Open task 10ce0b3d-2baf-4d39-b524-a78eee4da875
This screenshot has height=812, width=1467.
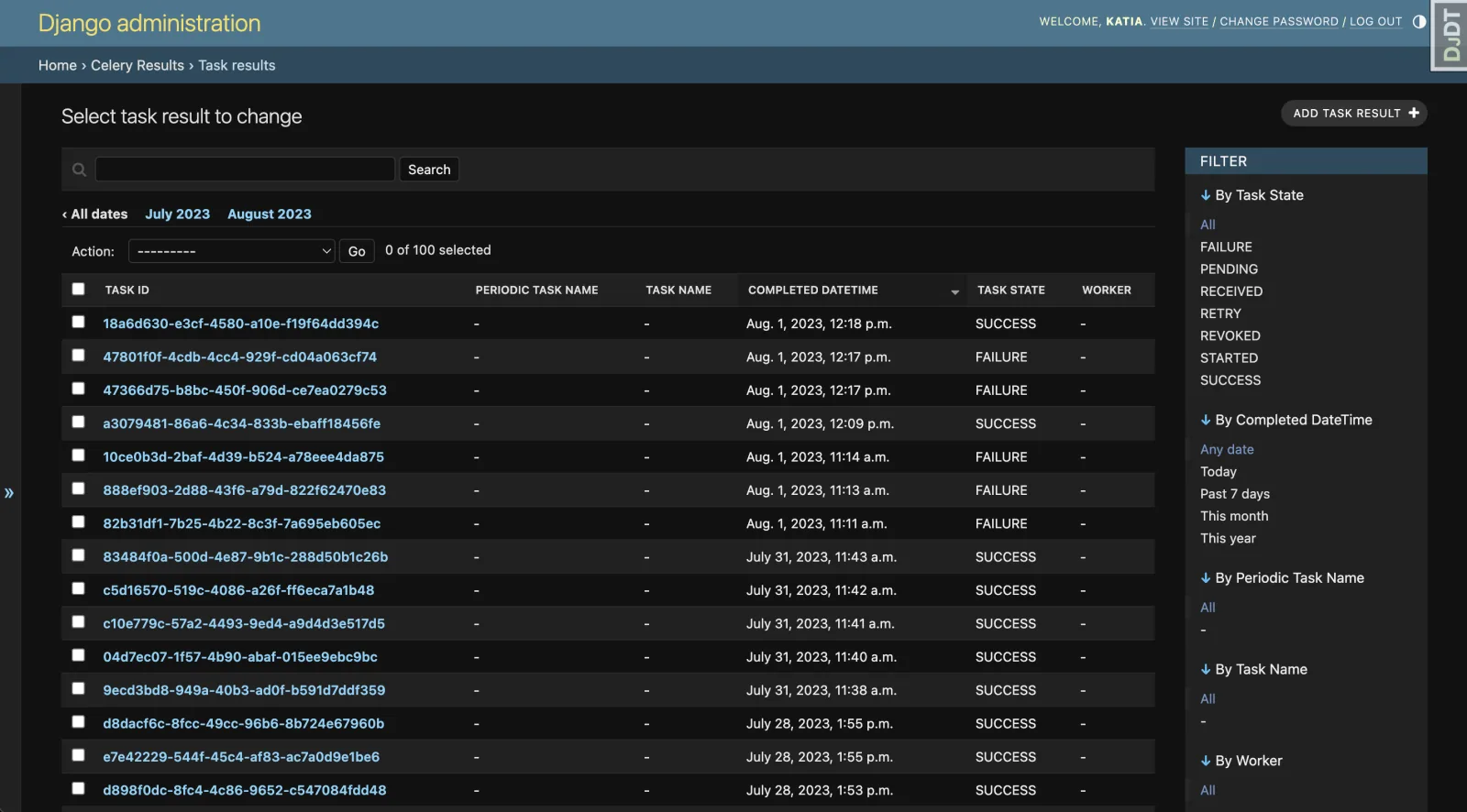pyautogui.click(x=244, y=456)
